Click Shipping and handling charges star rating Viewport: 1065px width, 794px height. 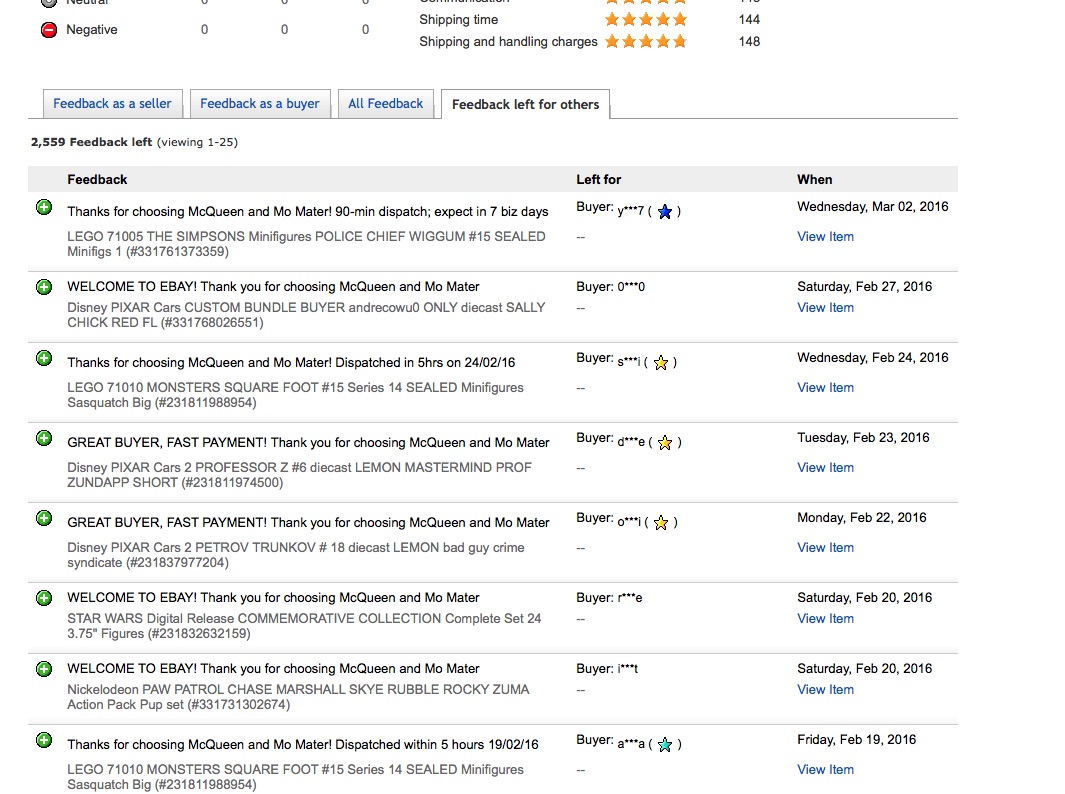645,41
